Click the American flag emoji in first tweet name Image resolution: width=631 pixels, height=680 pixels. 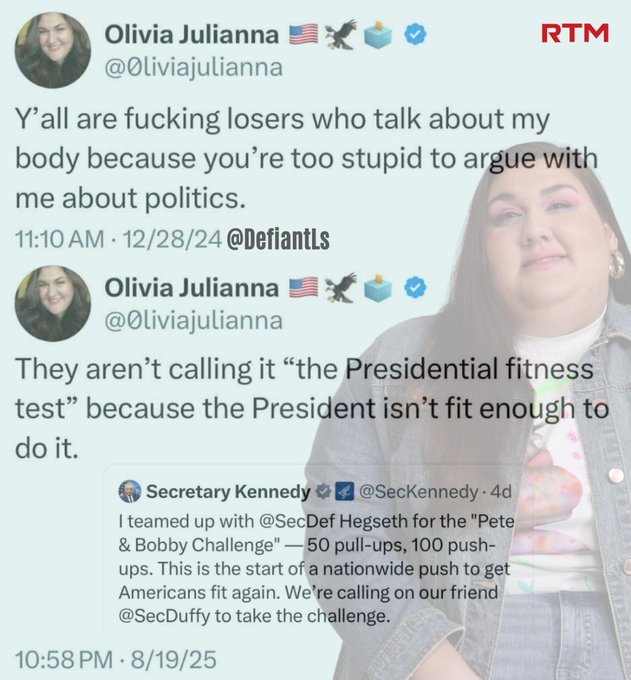304,35
